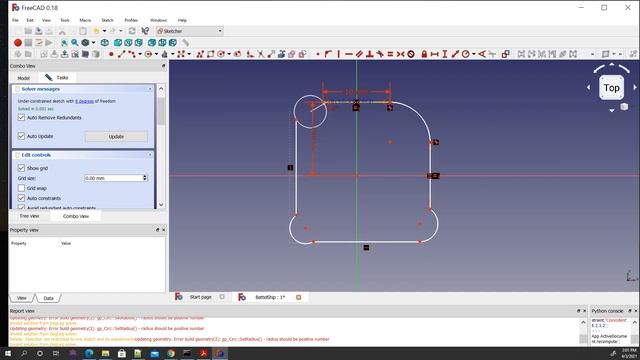Open draw style dropdown arrow

point(93,42)
